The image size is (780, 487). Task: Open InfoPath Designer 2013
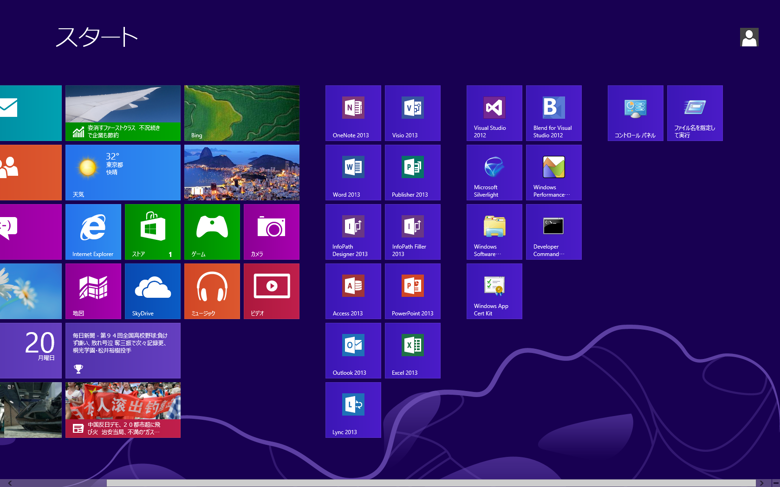(353, 232)
